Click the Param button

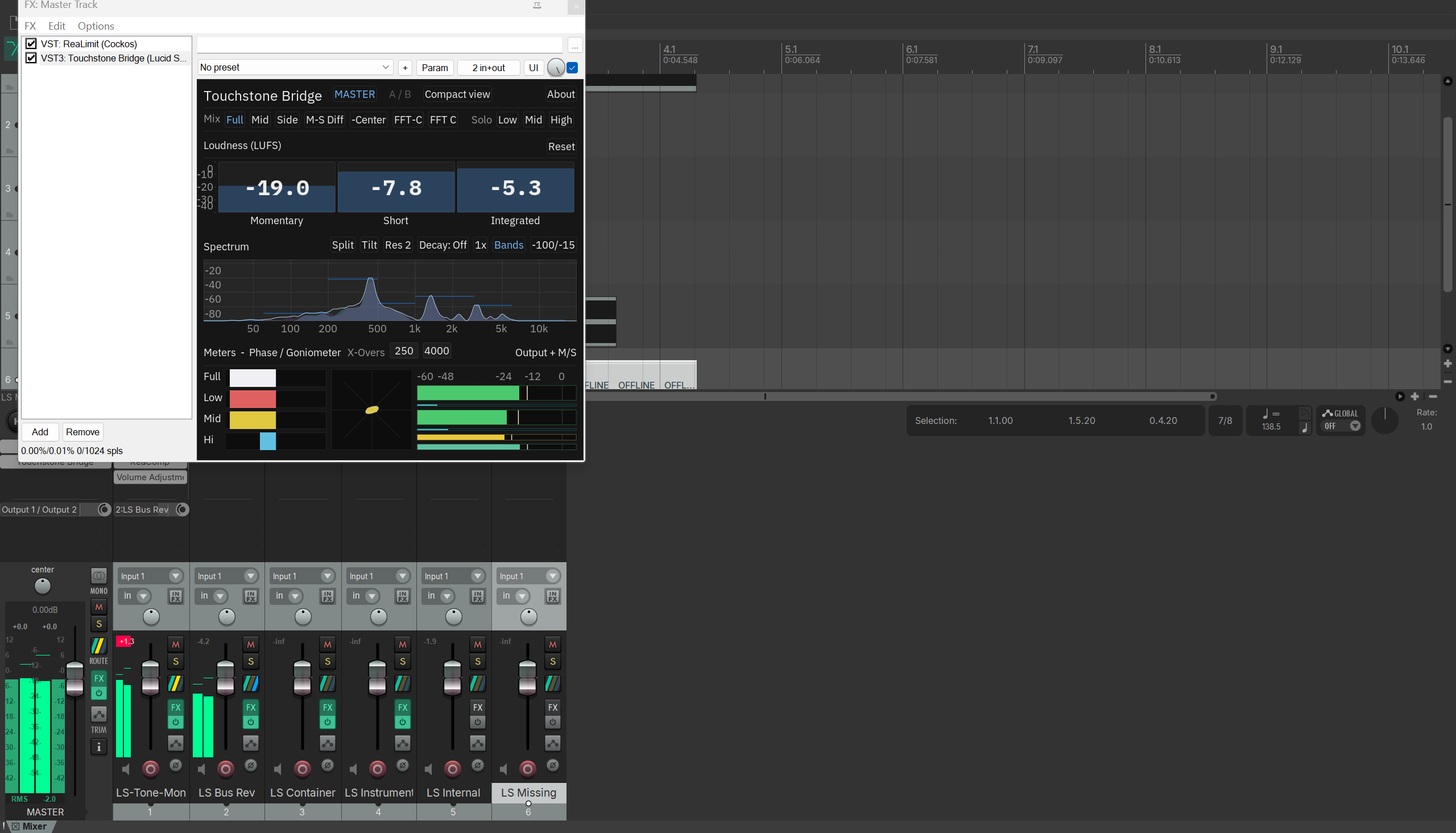point(435,68)
